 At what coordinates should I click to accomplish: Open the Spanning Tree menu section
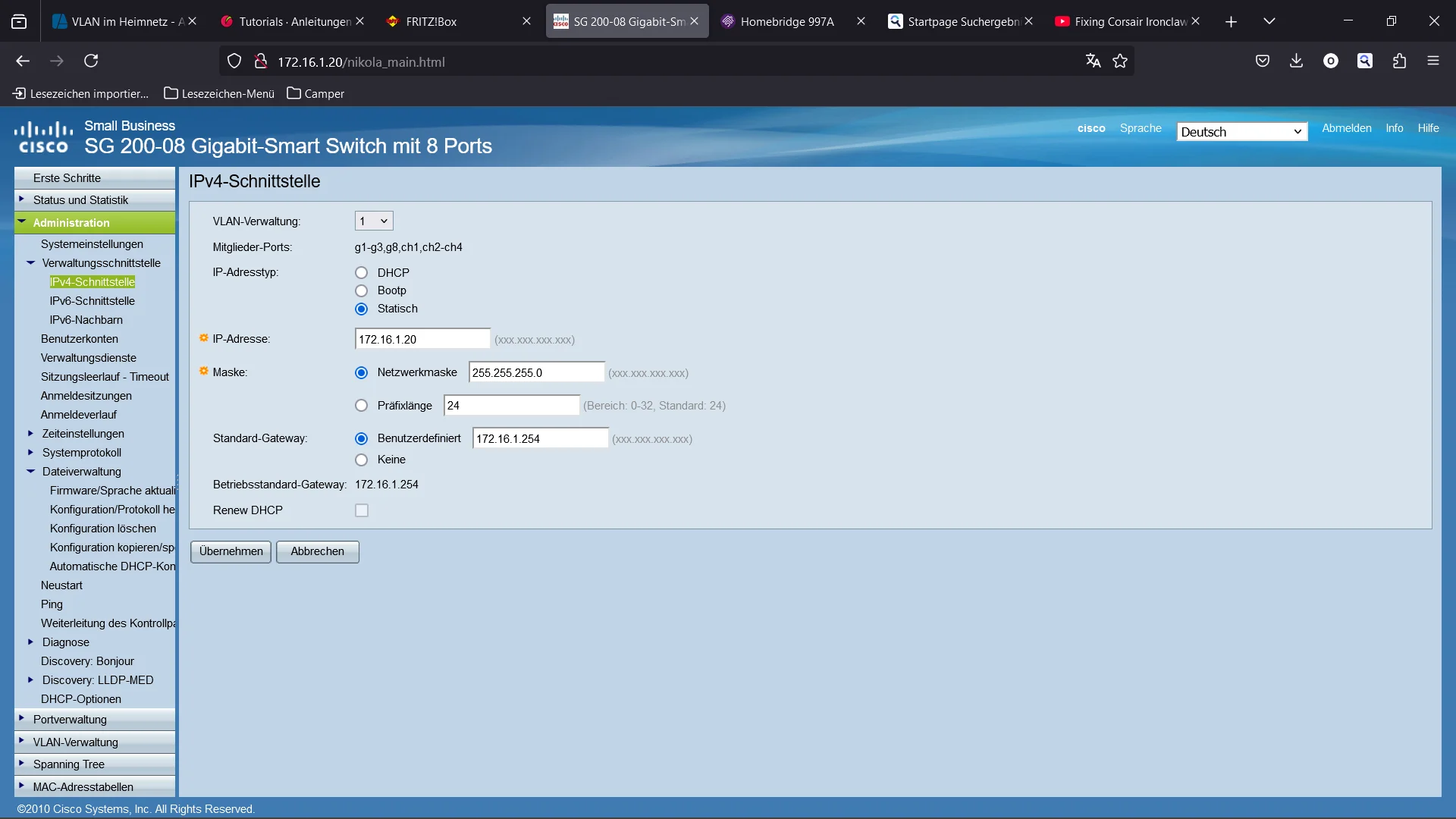(x=95, y=764)
